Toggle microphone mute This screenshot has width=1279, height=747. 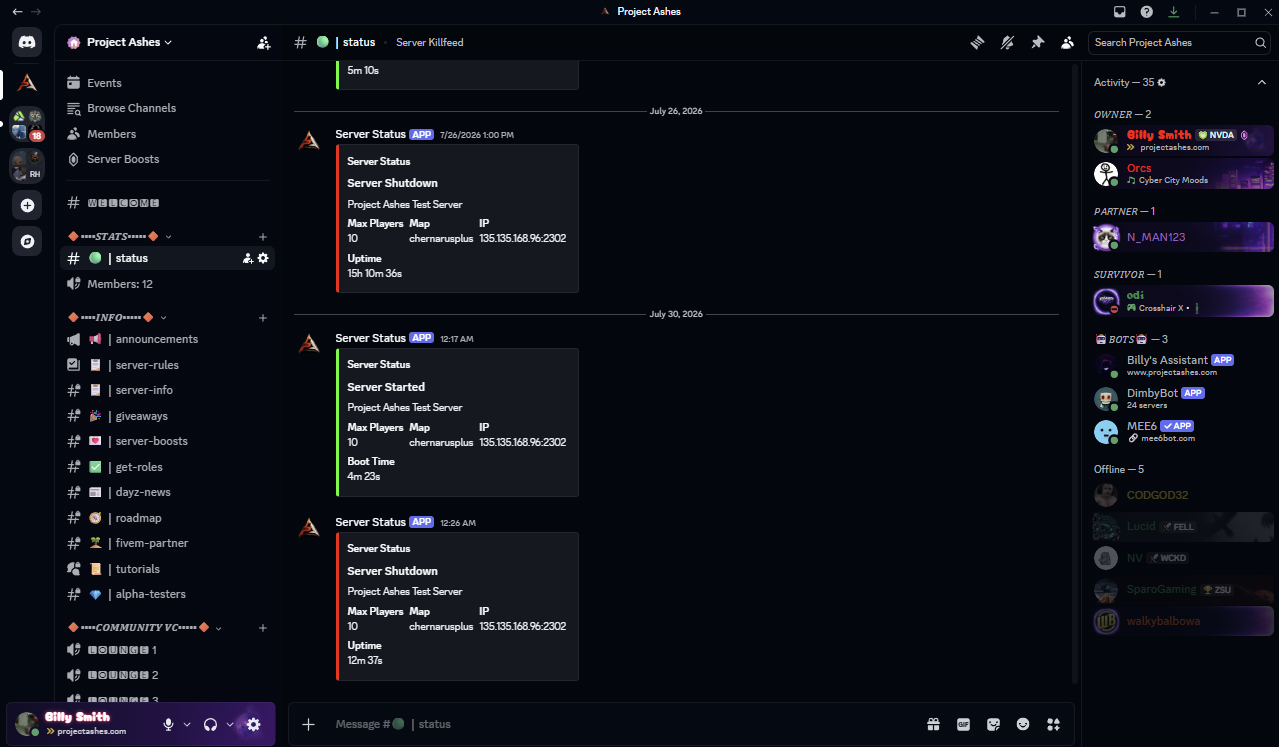coord(168,724)
